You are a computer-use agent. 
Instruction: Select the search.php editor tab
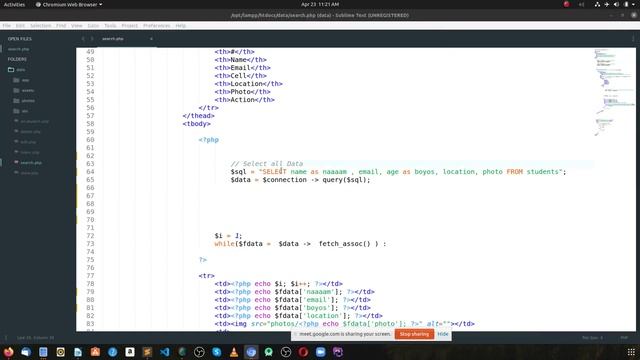pos(127,39)
